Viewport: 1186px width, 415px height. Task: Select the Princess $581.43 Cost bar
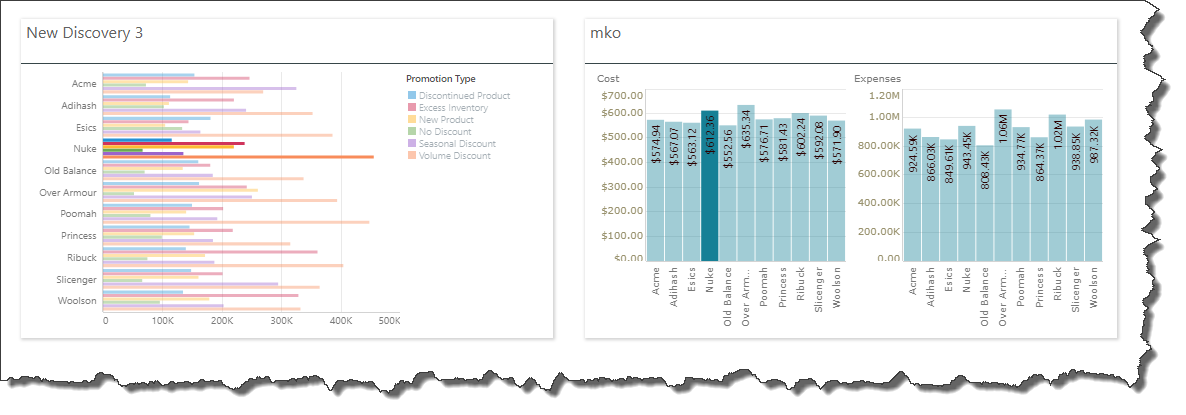(x=782, y=190)
